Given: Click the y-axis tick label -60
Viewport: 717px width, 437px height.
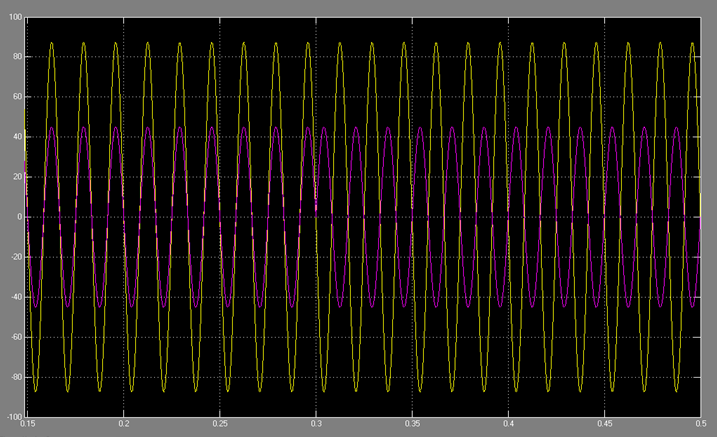Looking at the screenshot, I should pos(16,337).
